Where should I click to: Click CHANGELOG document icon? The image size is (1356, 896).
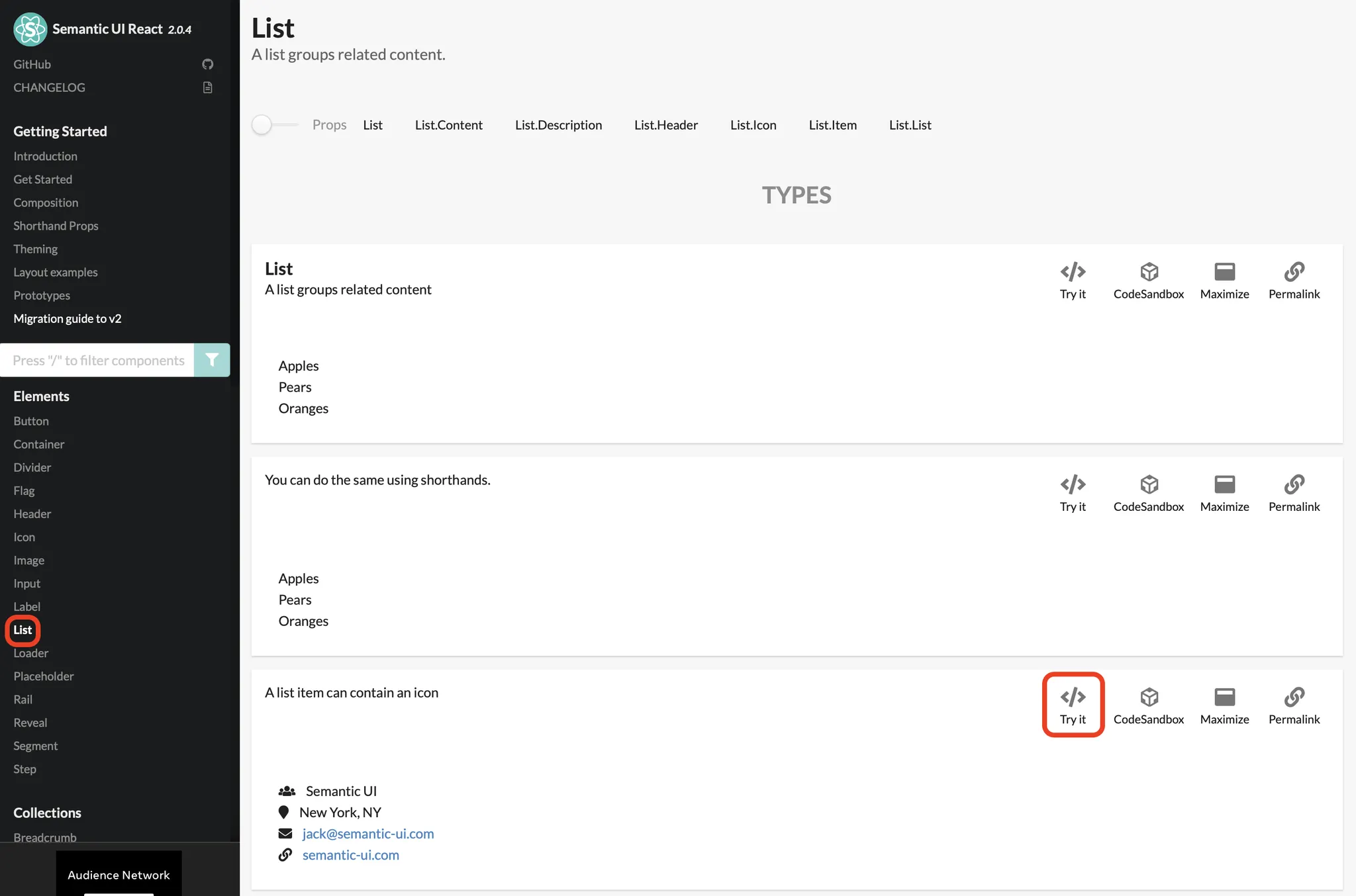click(x=207, y=87)
